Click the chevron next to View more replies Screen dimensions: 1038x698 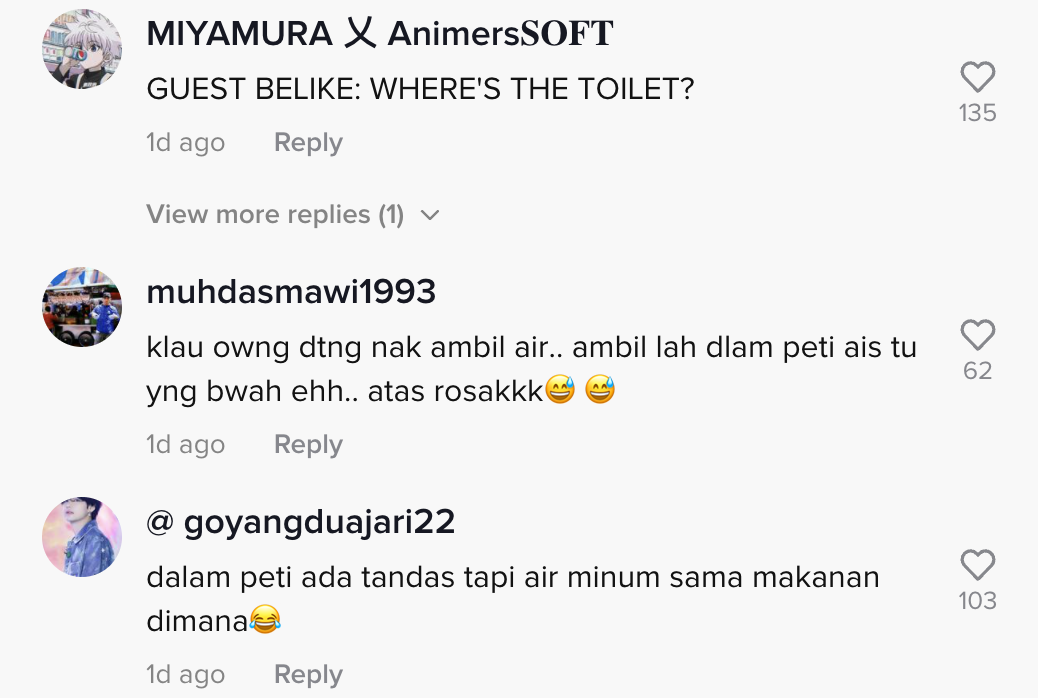pyautogui.click(x=430, y=215)
